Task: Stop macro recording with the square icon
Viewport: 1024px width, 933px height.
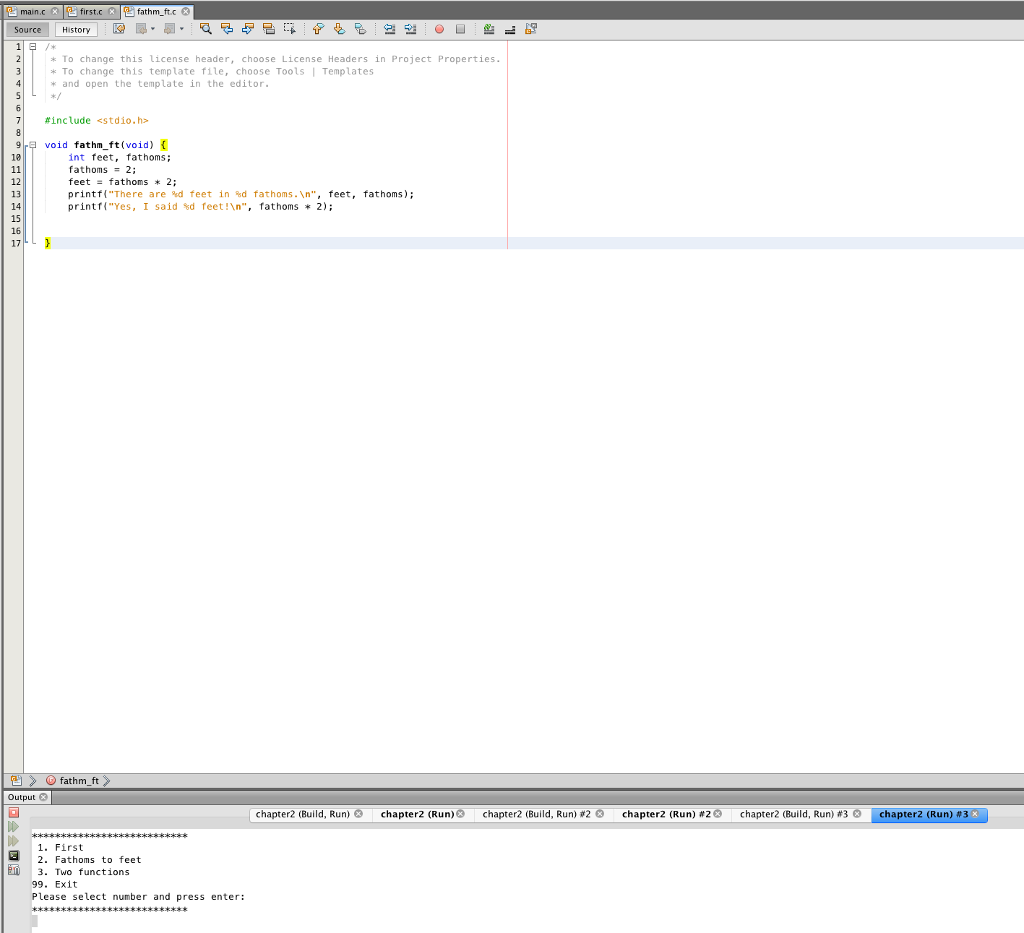Action: 460,29
